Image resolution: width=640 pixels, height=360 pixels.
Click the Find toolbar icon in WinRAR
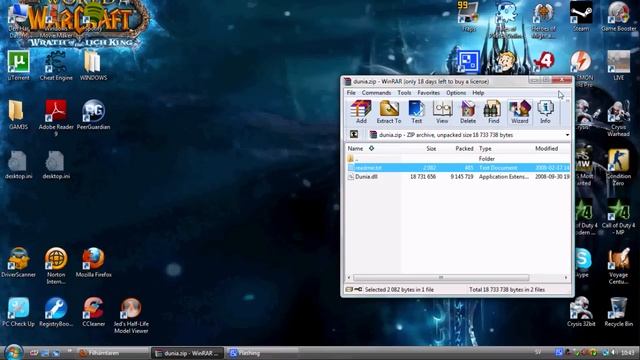click(x=493, y=112)
